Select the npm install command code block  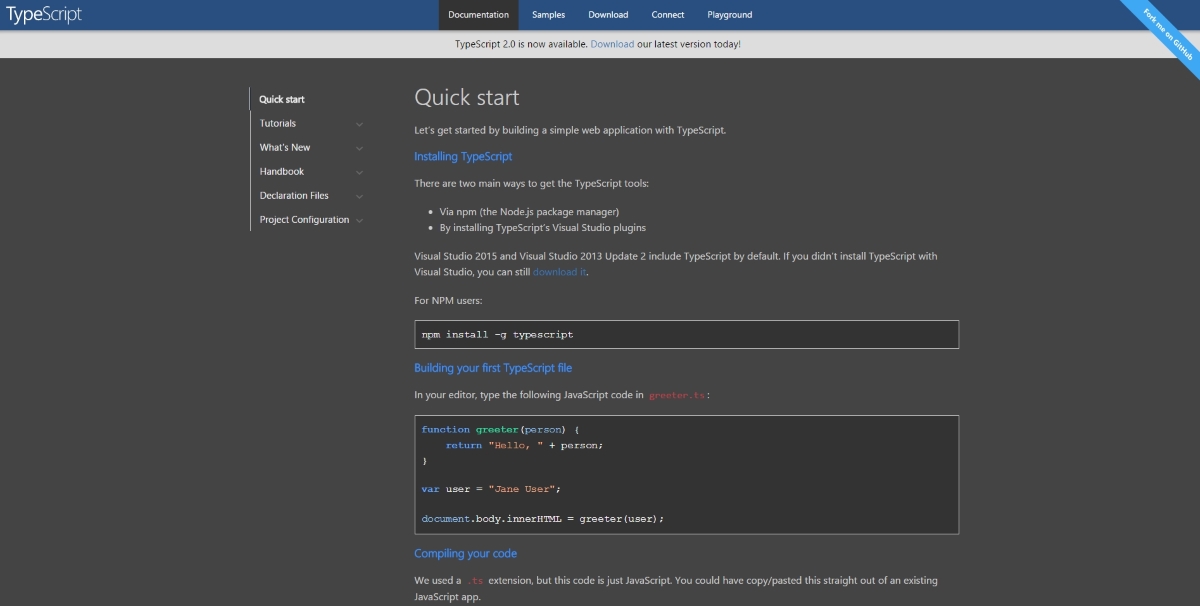686,333
